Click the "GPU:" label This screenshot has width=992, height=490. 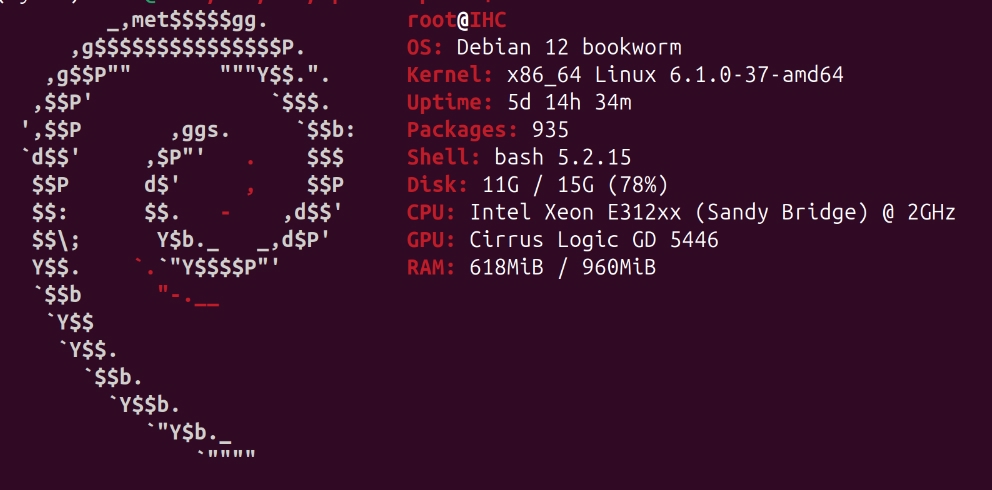(x=432, y=240)
